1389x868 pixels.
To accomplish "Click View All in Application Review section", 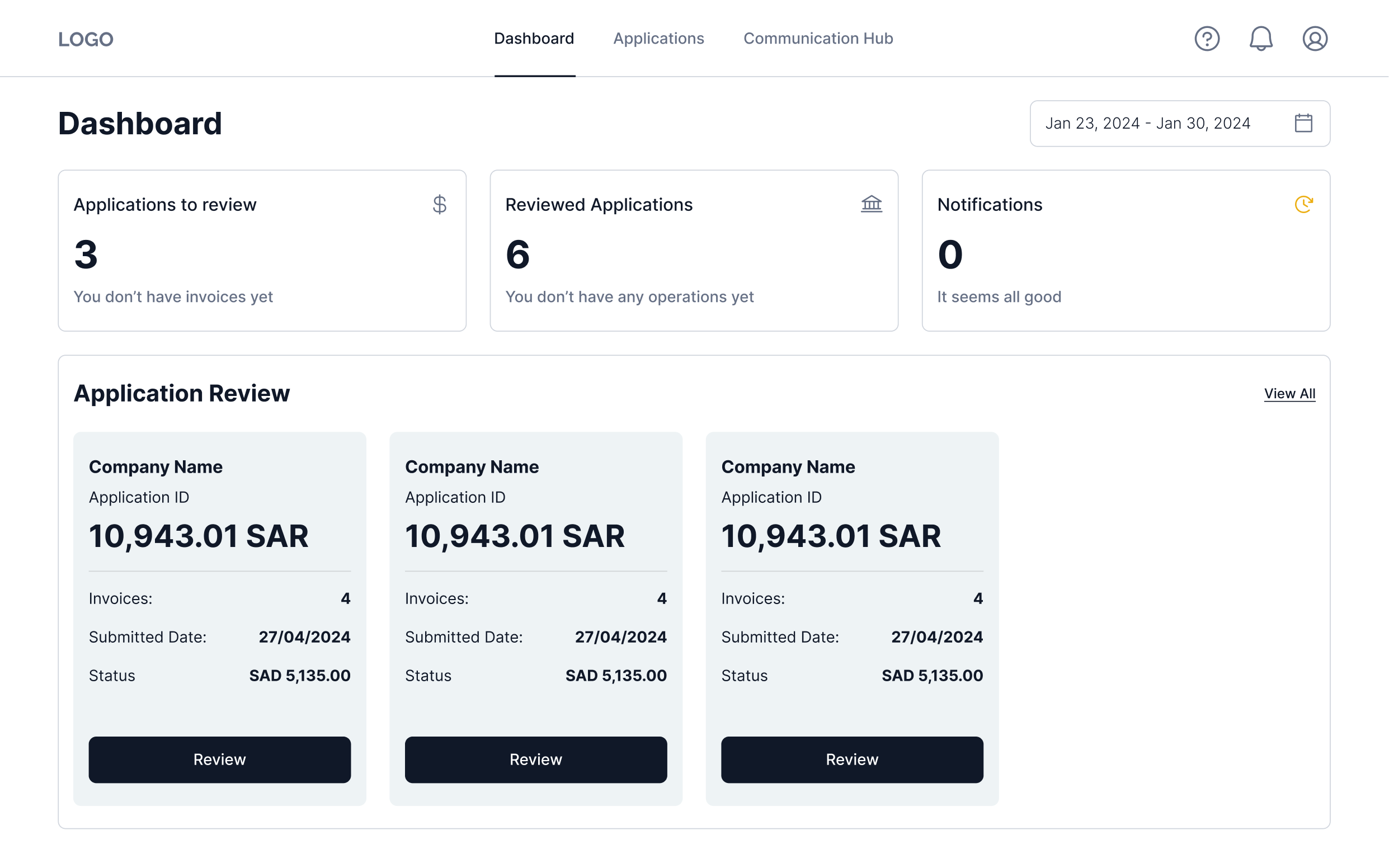I will tap(1290, 393).
